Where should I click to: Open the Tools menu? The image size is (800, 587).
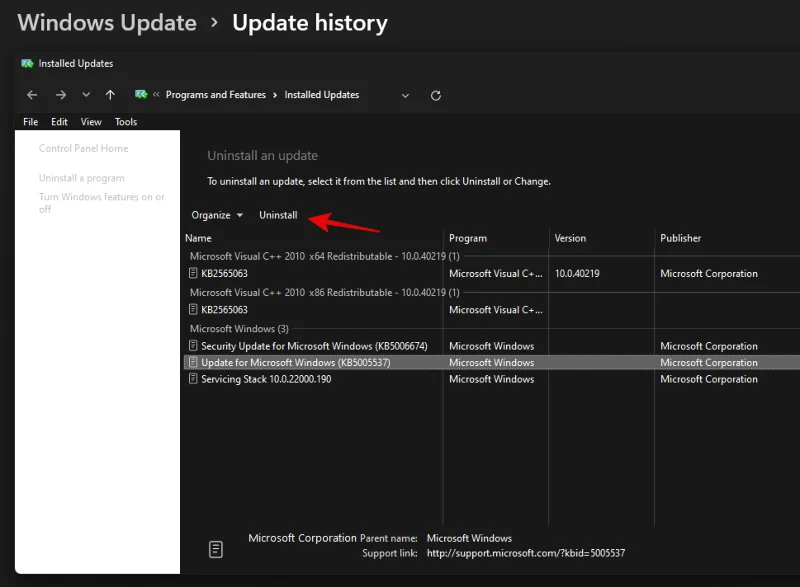125,121
